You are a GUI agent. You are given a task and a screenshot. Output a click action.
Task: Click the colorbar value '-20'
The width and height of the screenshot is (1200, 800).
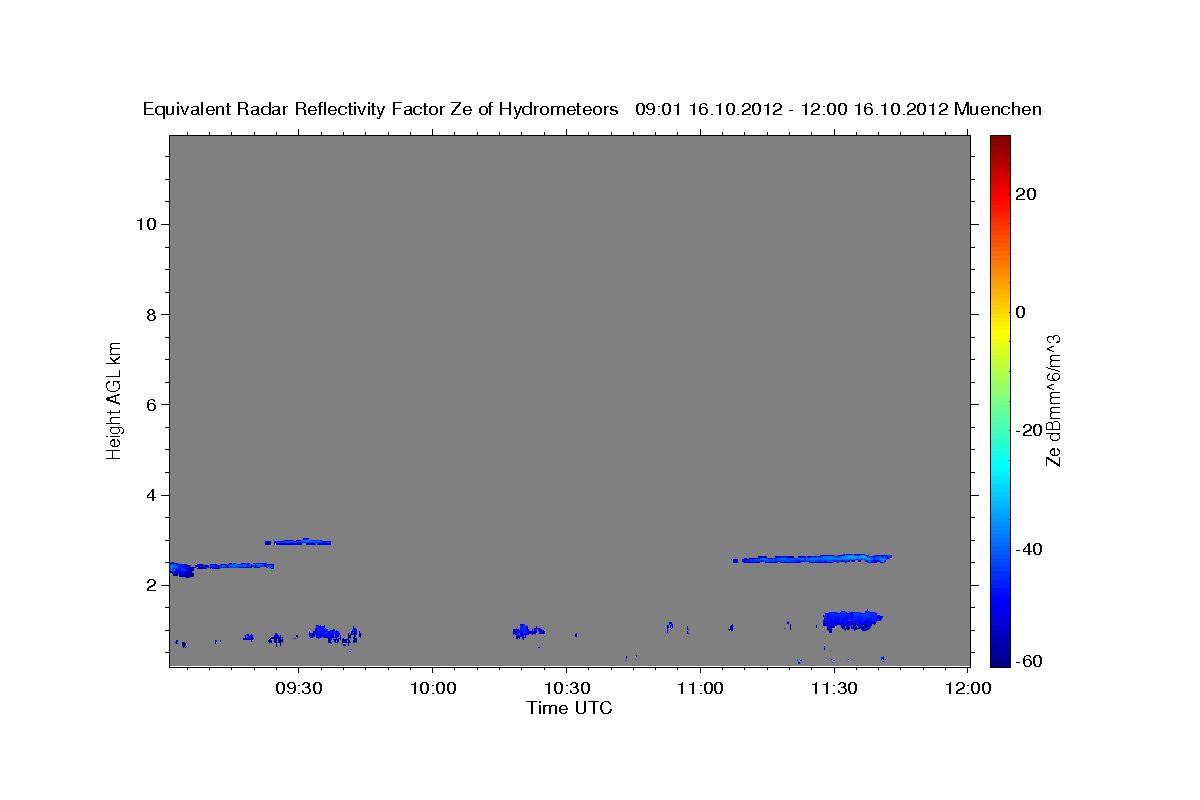pos(1030,430)
